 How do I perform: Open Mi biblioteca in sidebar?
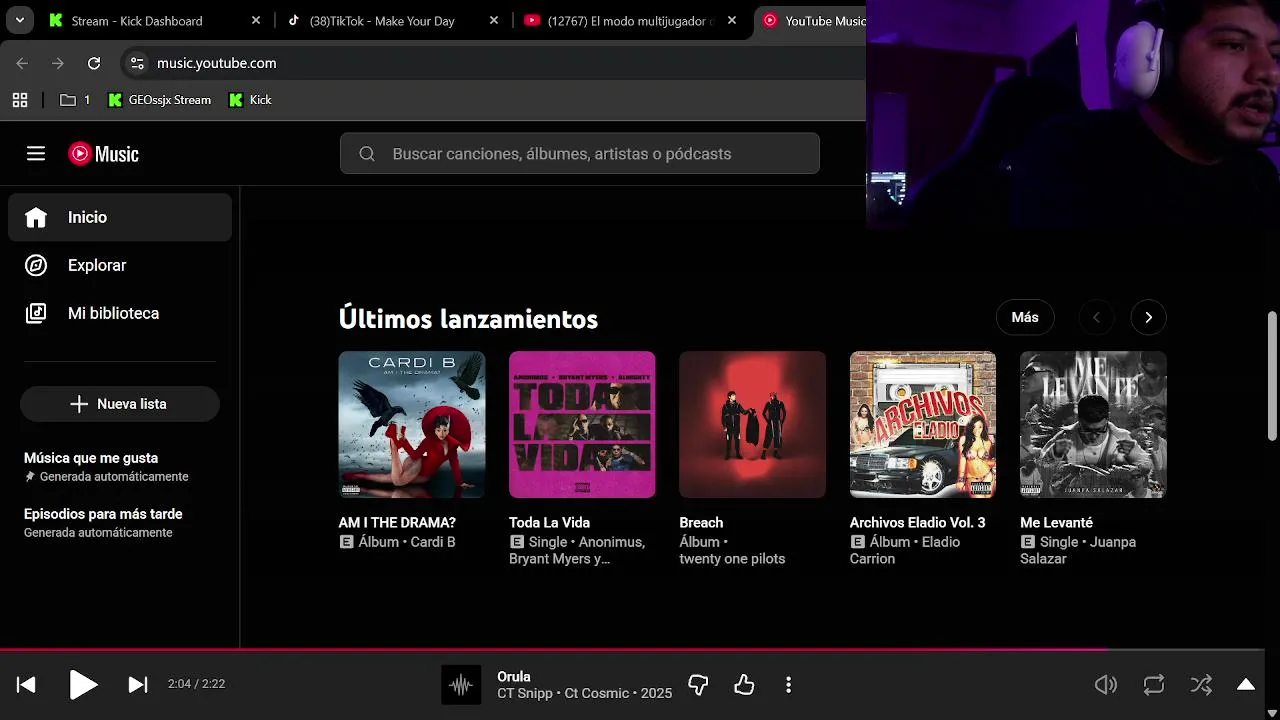pyautogui.click(x=120, y=313)
